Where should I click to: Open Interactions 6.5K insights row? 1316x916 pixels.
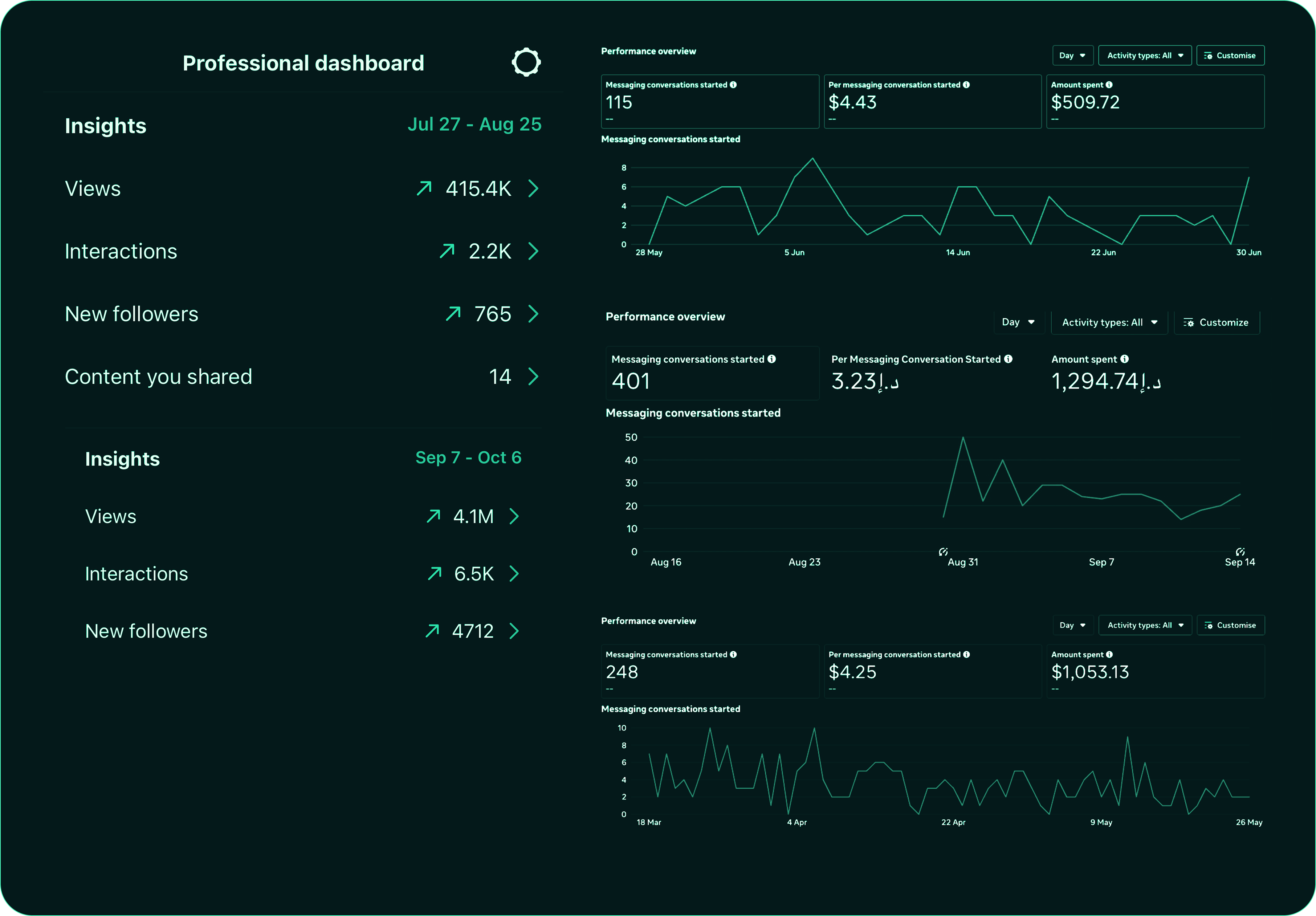click(514, 574)
